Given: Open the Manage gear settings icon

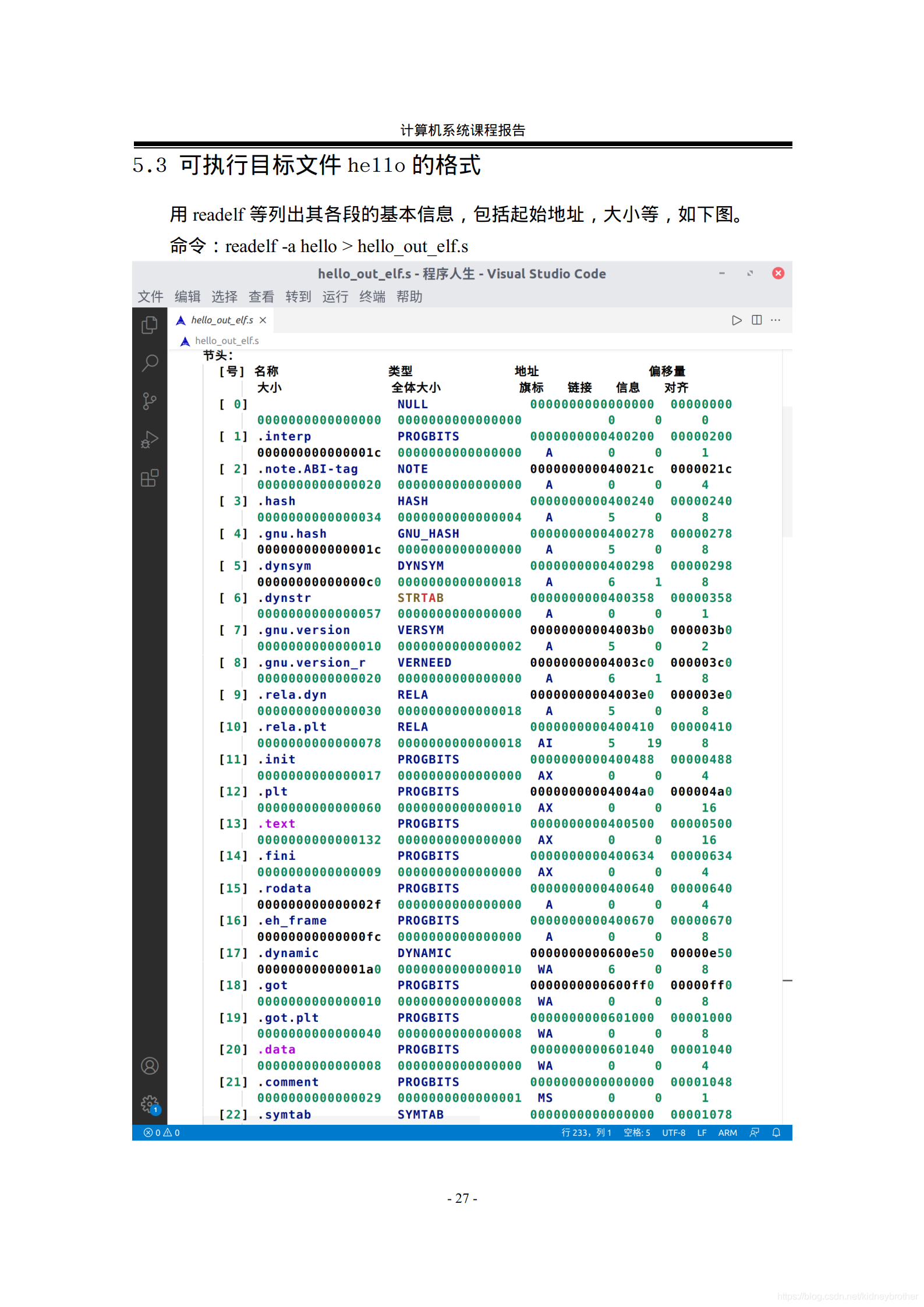Looking at the screenshot, I should coord(150,1104).
